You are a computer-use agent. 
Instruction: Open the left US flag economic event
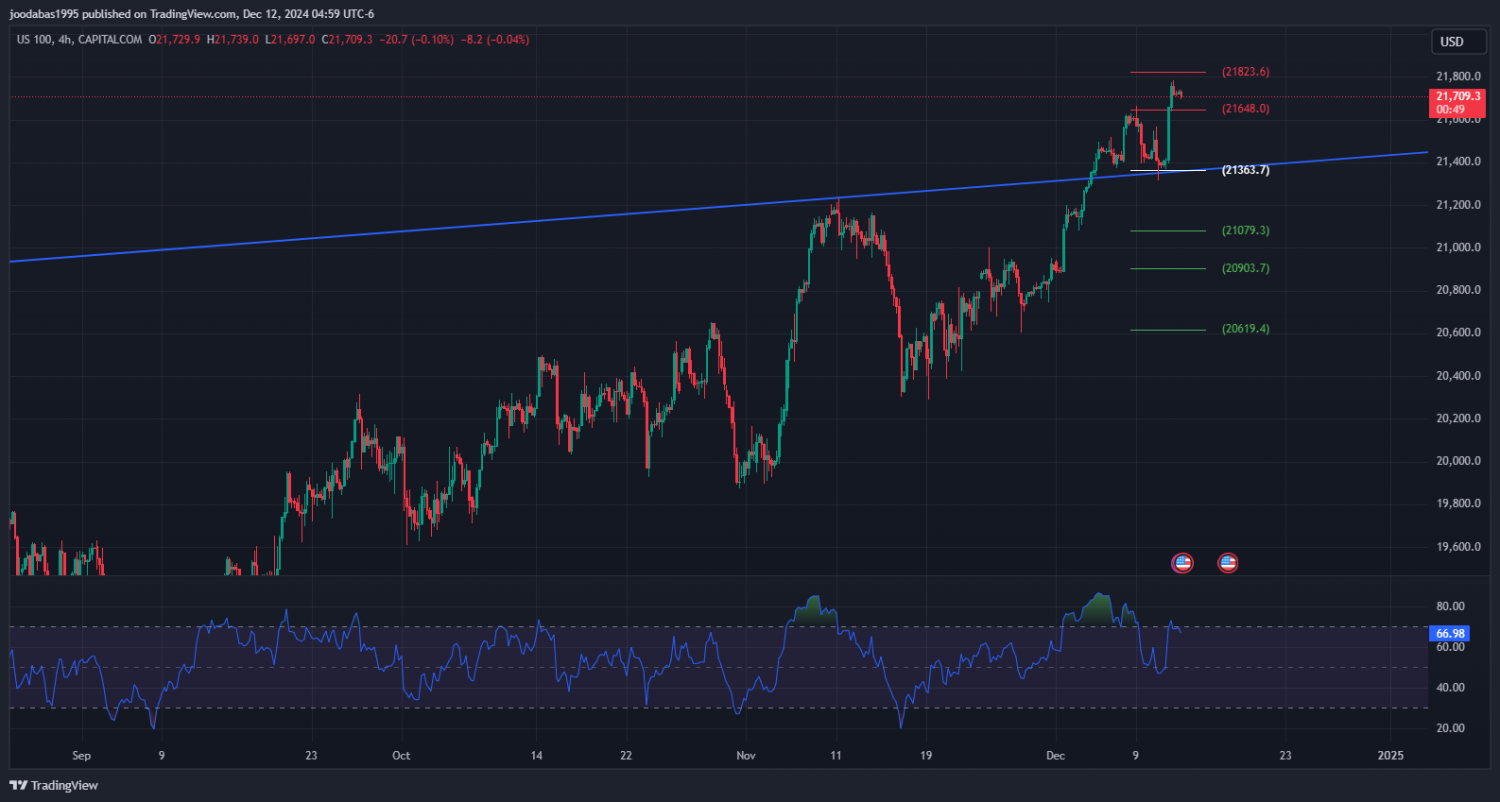point(1182,563)
